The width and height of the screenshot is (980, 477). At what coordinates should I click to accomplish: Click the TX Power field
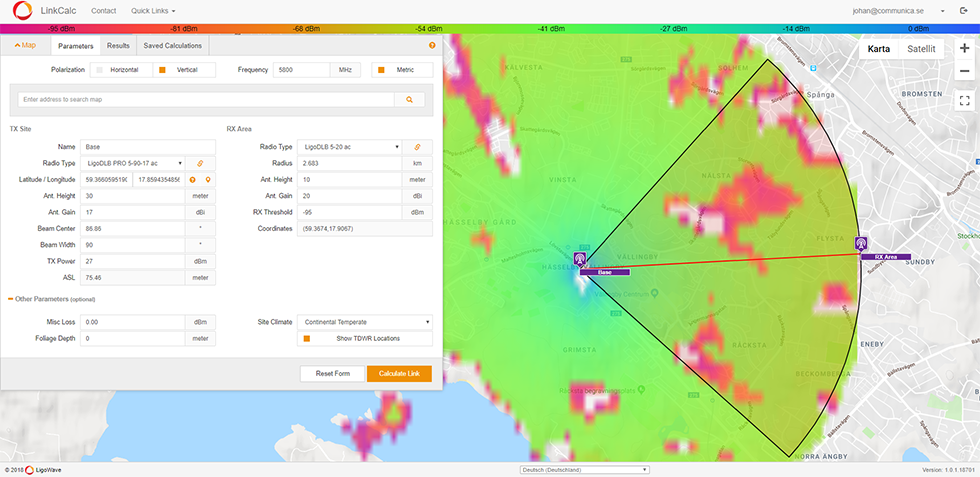click(x=132, y=261)
